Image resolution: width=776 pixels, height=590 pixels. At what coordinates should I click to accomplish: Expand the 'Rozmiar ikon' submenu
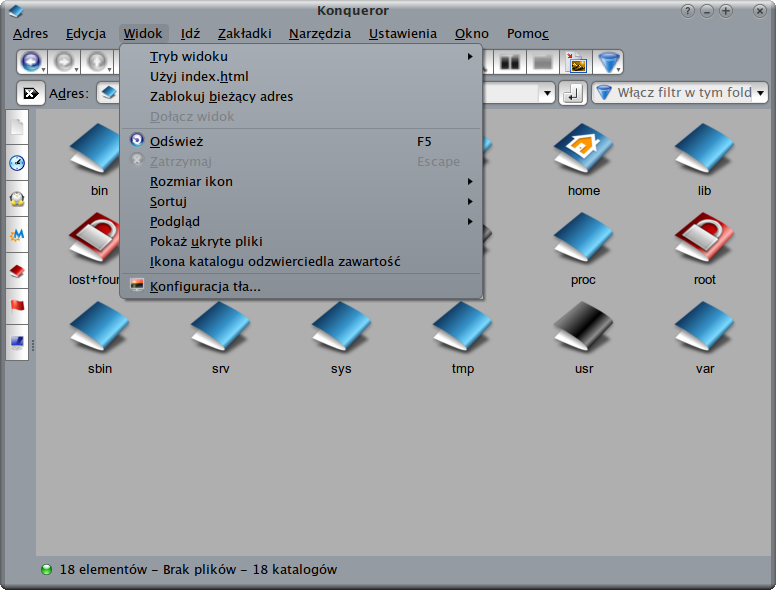click(x=301, y=182)
